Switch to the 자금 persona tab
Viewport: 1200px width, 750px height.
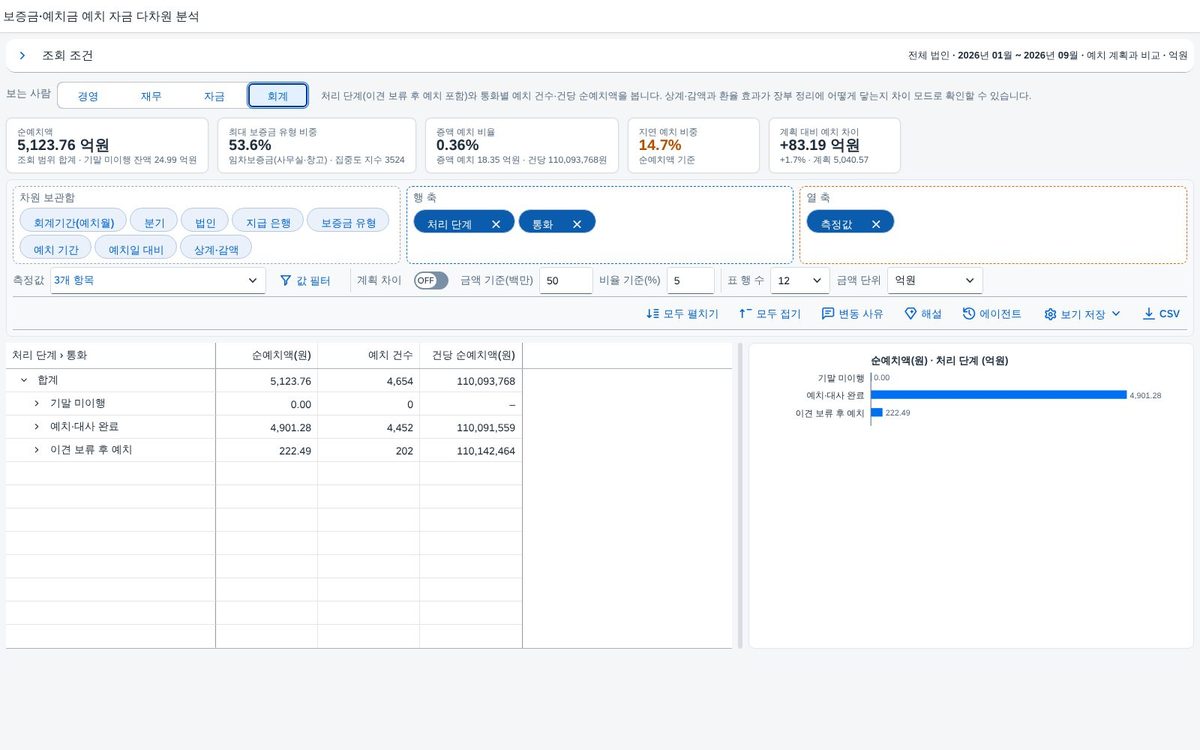[x=214, y=96]
